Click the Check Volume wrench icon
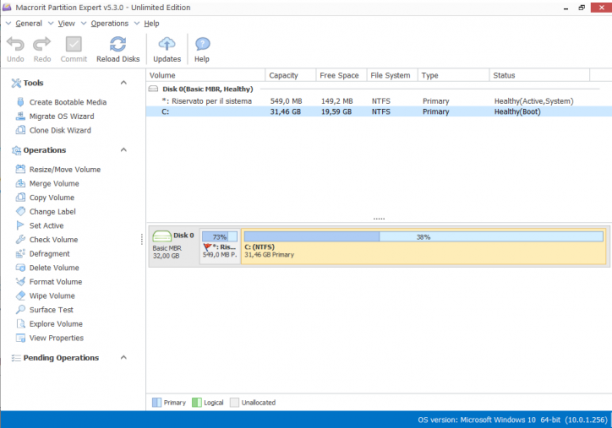The width and height of the screenshot is (612, 428). click(x=20, y=239)
